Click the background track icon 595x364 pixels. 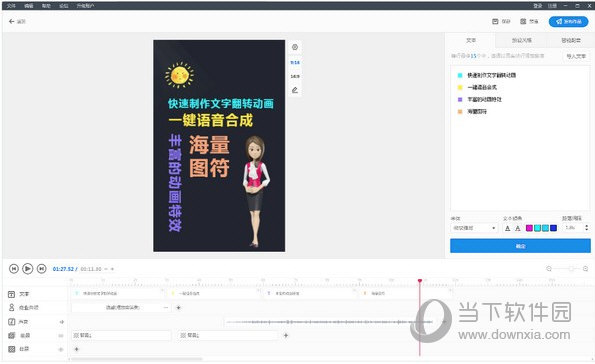[11, 336]
